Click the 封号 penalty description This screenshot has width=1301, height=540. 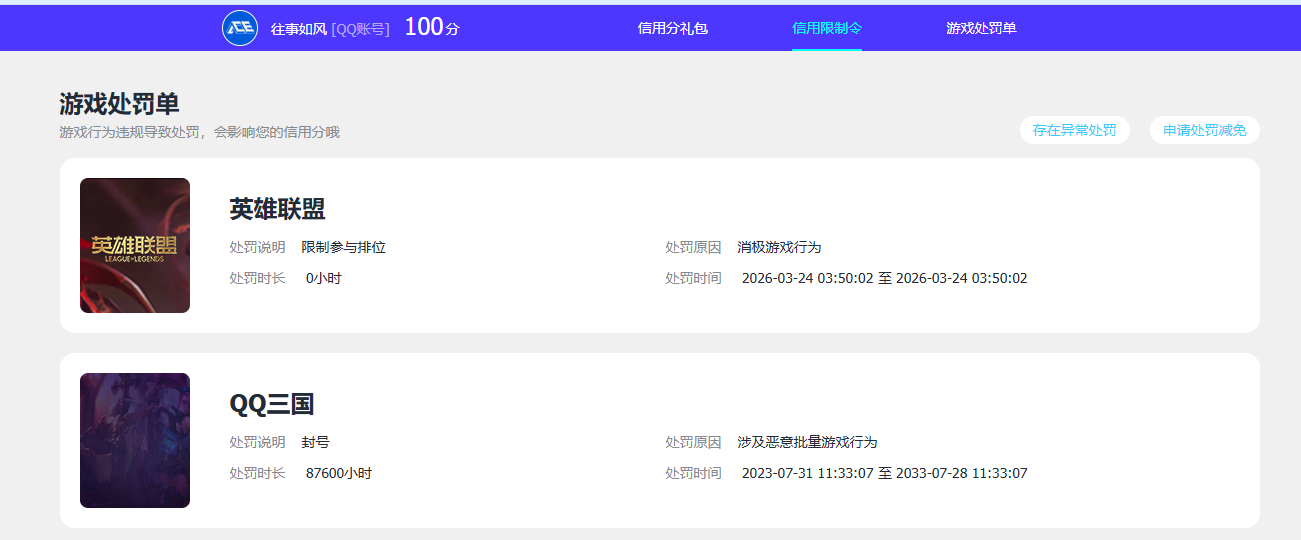pyautogui.click(x=316, y=442)
